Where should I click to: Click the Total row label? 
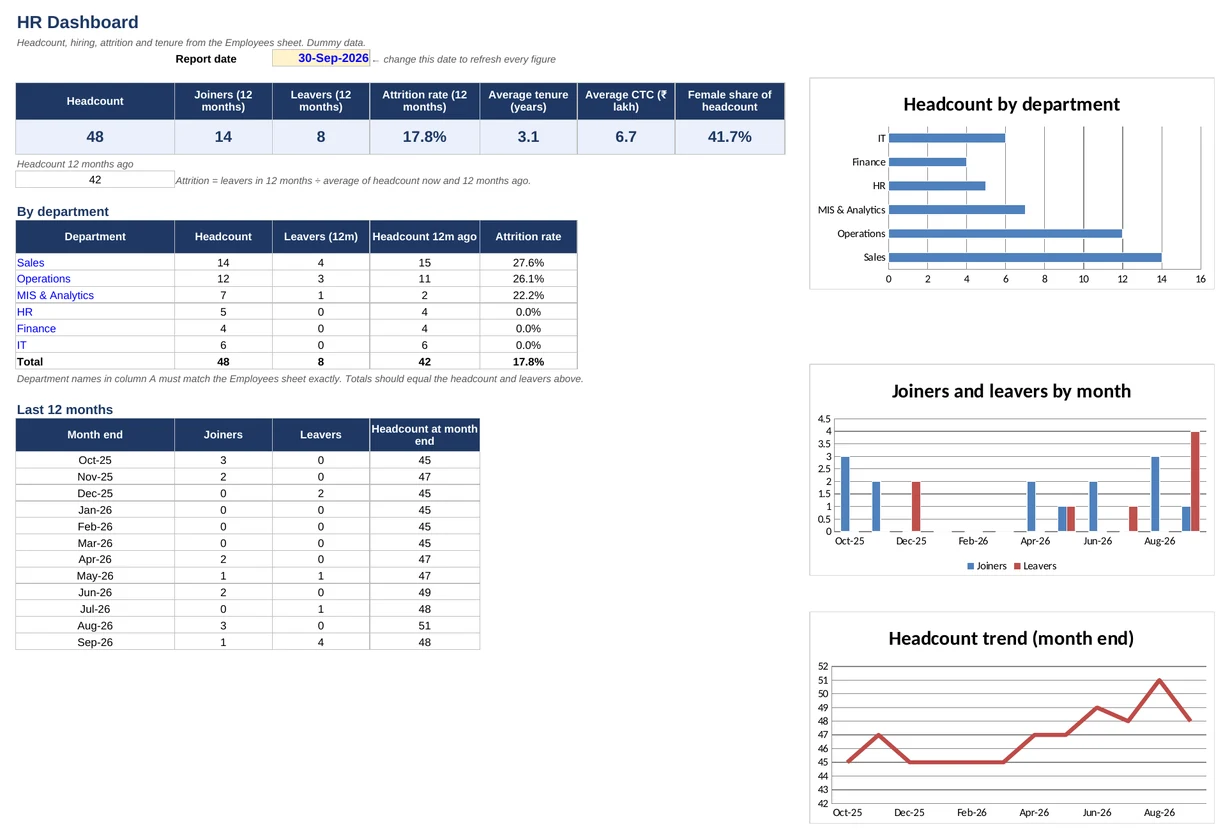click(x=30, y=362)
